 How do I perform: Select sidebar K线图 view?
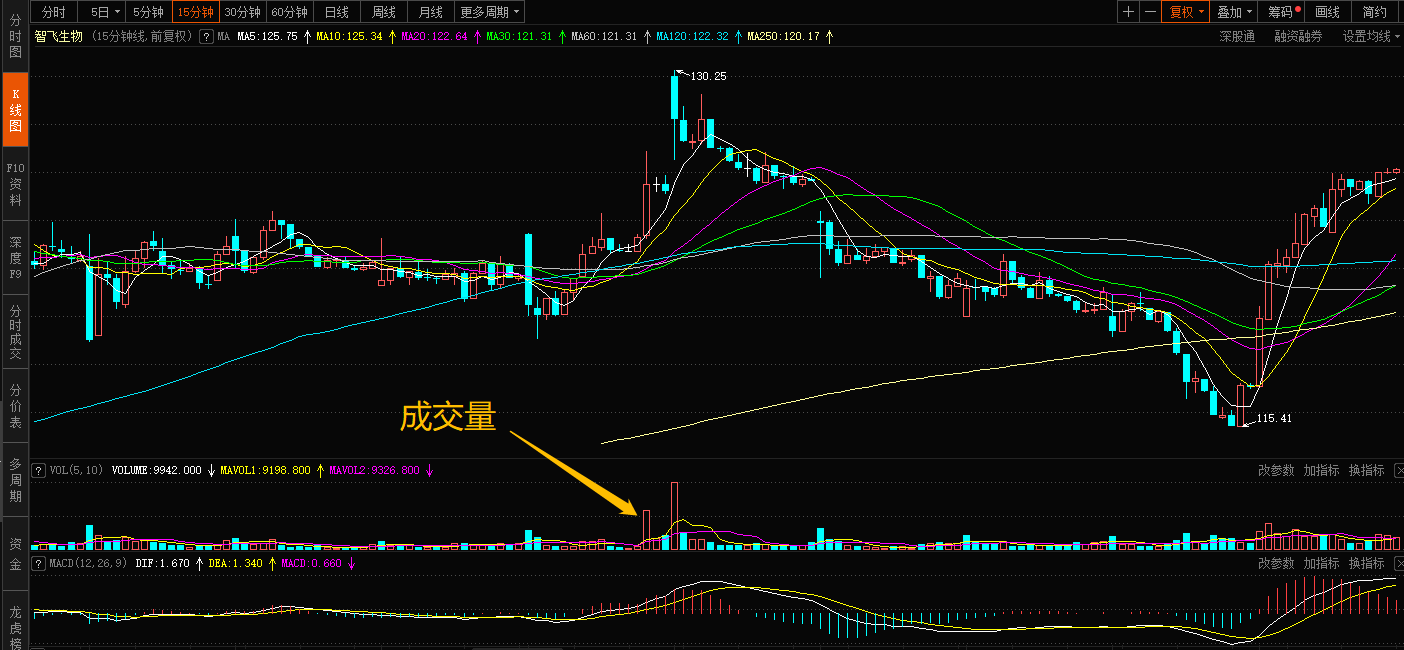(15, 110)
